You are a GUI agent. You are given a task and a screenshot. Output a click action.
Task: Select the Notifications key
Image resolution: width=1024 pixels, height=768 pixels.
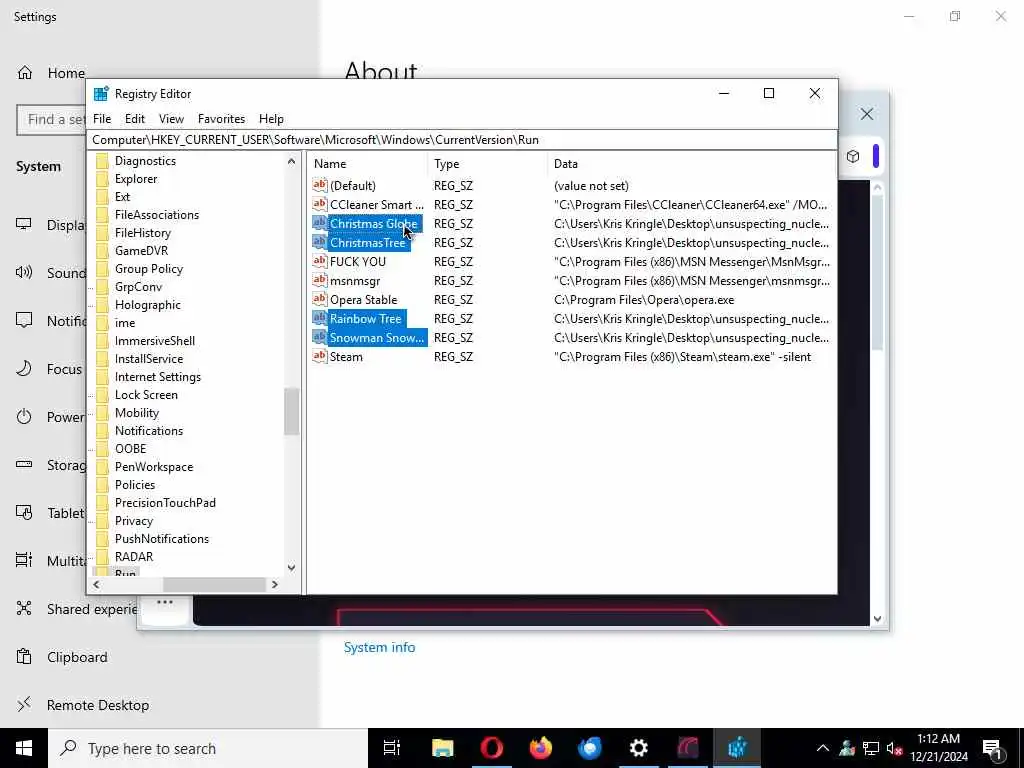click(149, 431)
